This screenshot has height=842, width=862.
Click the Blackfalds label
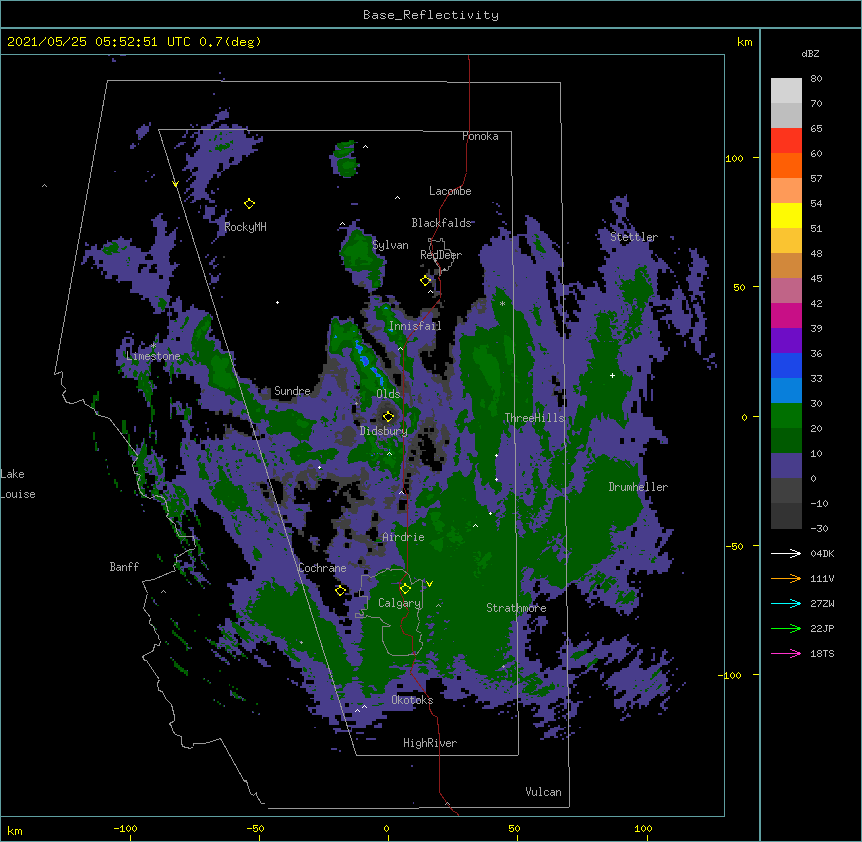441,223
